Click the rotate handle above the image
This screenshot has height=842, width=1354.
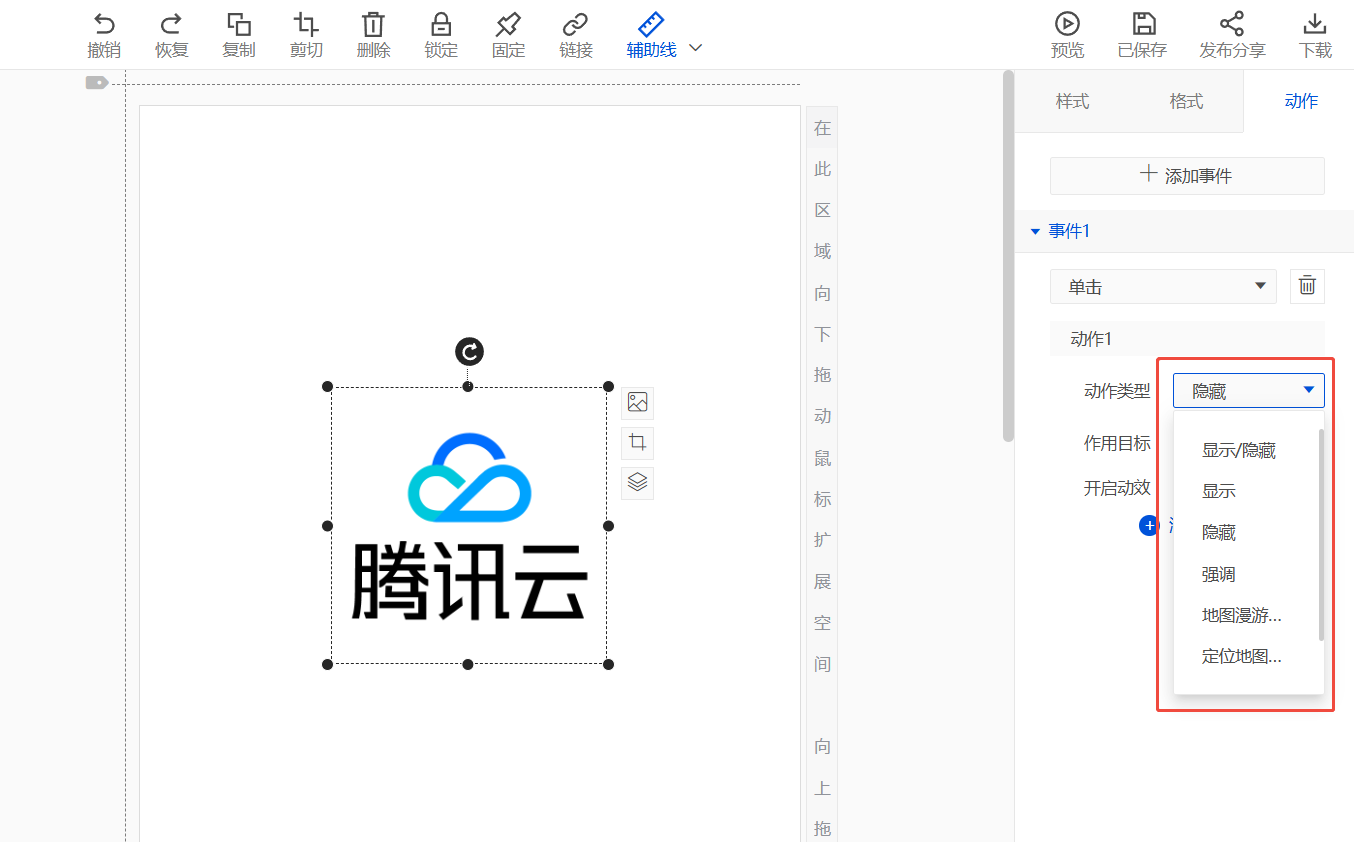469,352
